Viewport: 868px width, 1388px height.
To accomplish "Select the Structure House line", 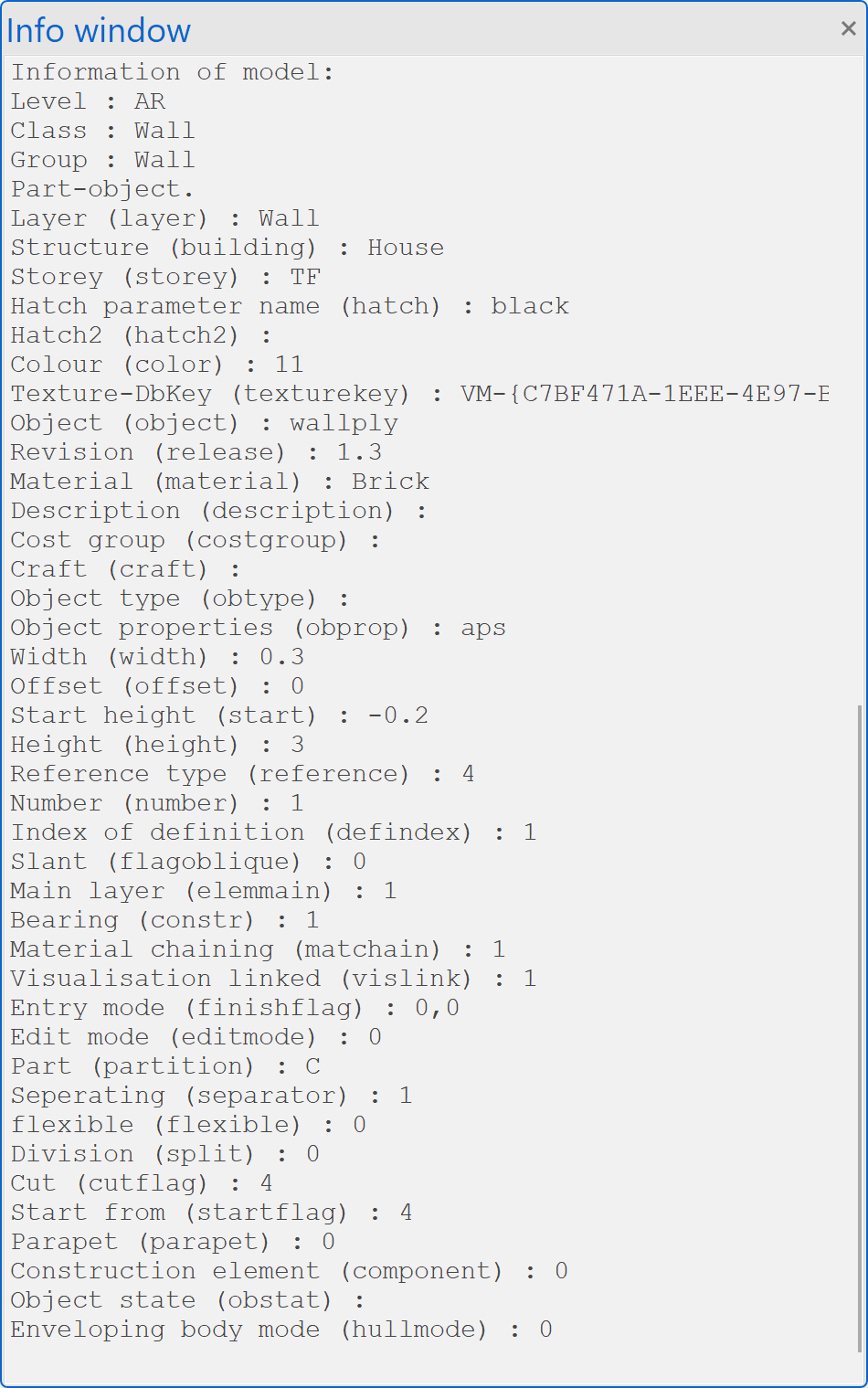I will (x=227, y=248).
